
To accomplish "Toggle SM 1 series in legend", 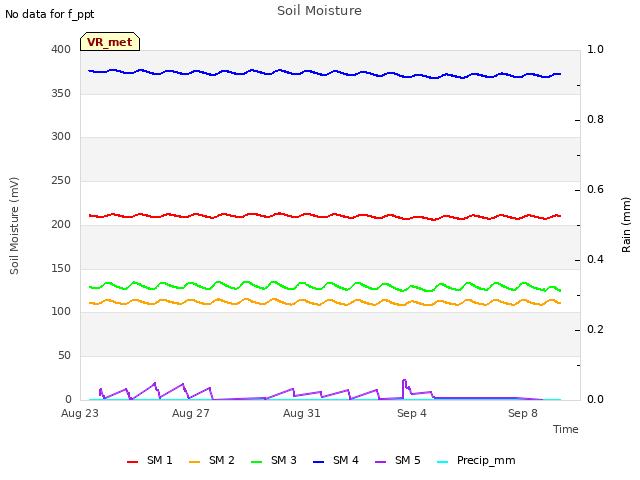I will (149, 461).
